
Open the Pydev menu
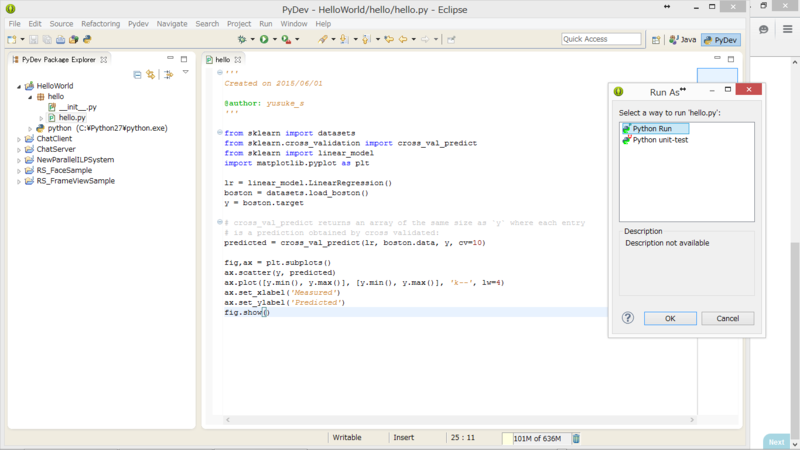tap(138, 23)
